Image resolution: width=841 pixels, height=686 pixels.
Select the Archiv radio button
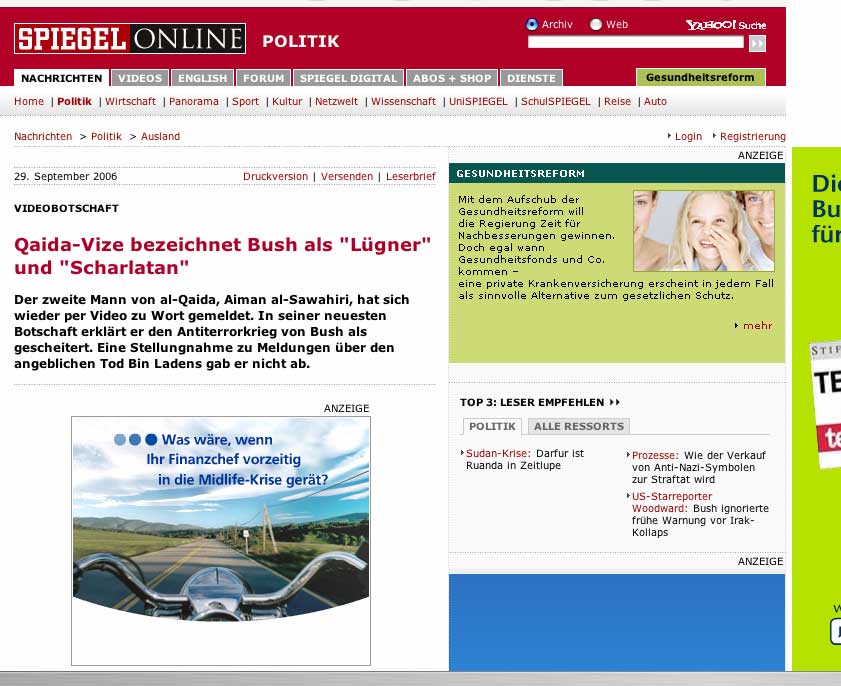[x=532, y=25]
